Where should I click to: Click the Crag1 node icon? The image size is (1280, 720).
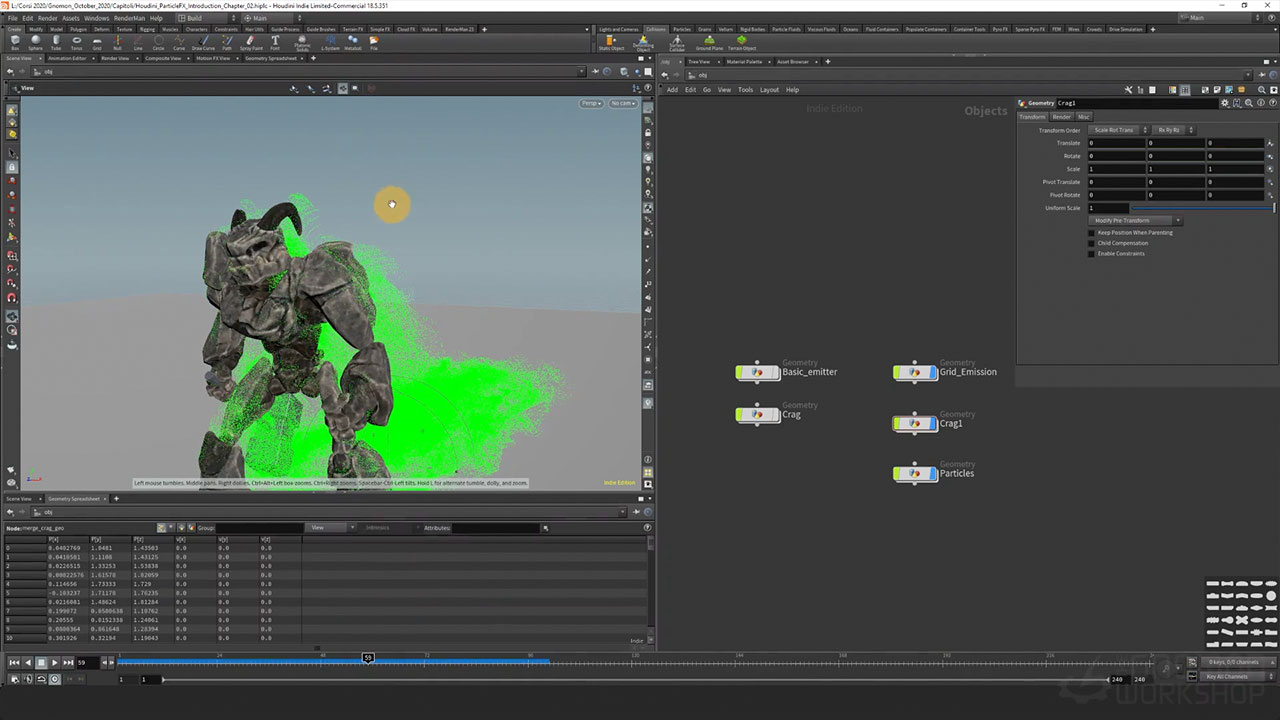tap(914, 423)
